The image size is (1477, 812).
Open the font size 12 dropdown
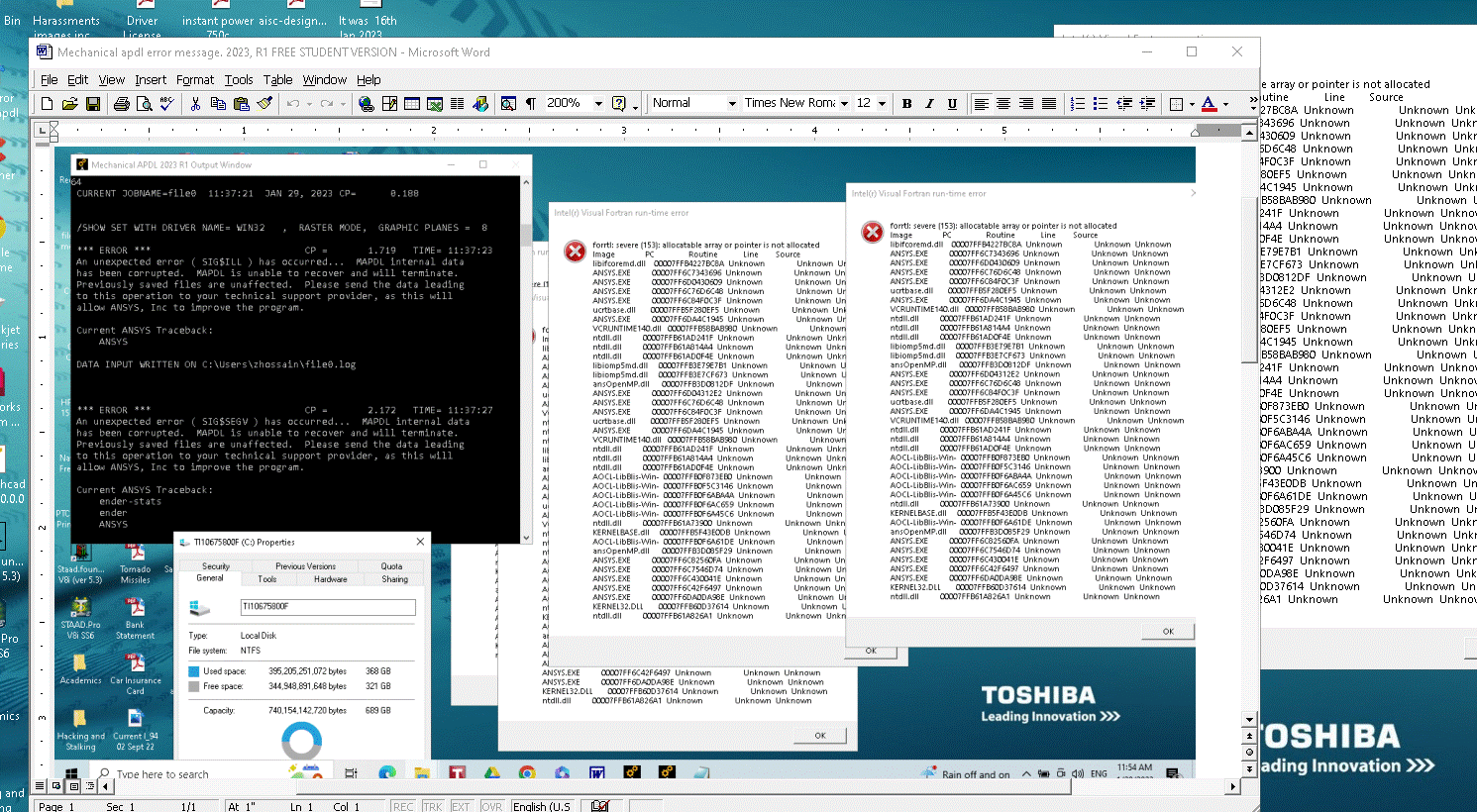[882, 103]
